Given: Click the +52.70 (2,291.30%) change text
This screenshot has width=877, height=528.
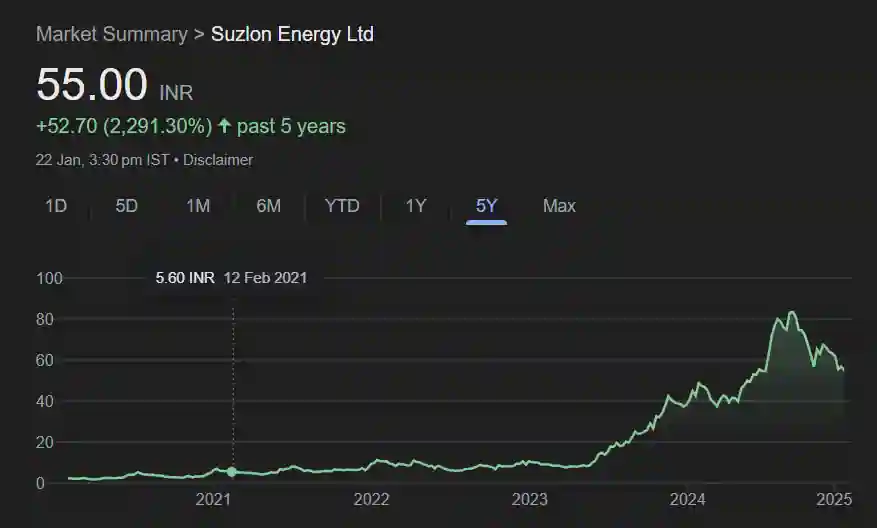Looking at the screenshot, I should [x=124, y=126].
